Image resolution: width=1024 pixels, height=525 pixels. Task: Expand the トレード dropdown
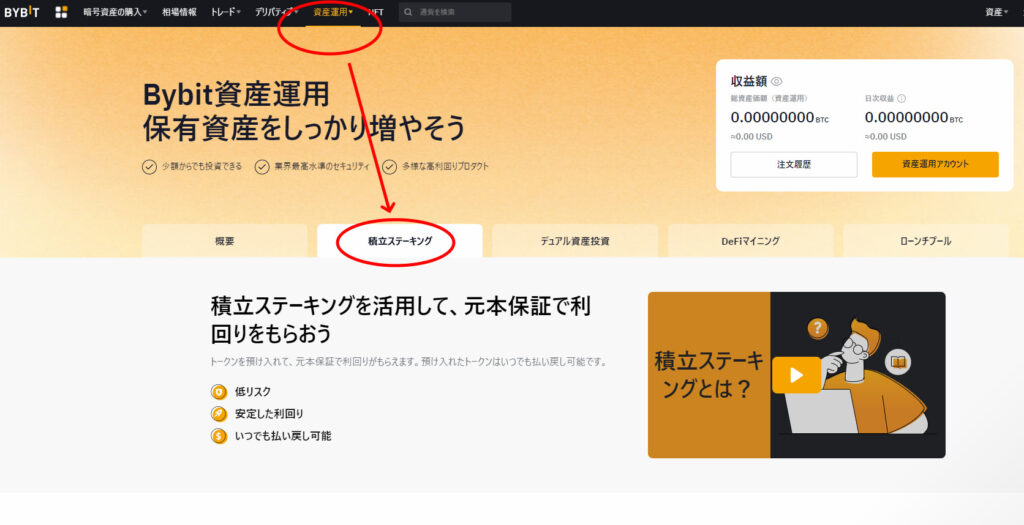pos(226,12)
